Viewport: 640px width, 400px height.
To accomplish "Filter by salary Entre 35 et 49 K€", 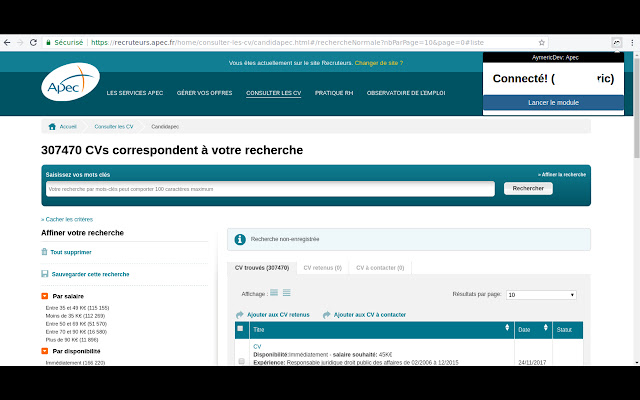I will tap(77, 308).
